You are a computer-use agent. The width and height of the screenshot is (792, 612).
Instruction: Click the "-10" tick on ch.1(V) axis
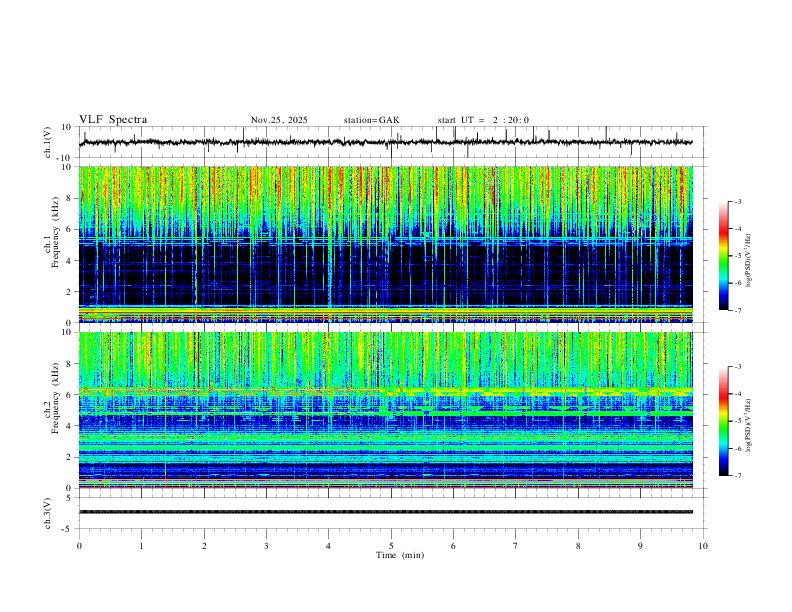65,158
